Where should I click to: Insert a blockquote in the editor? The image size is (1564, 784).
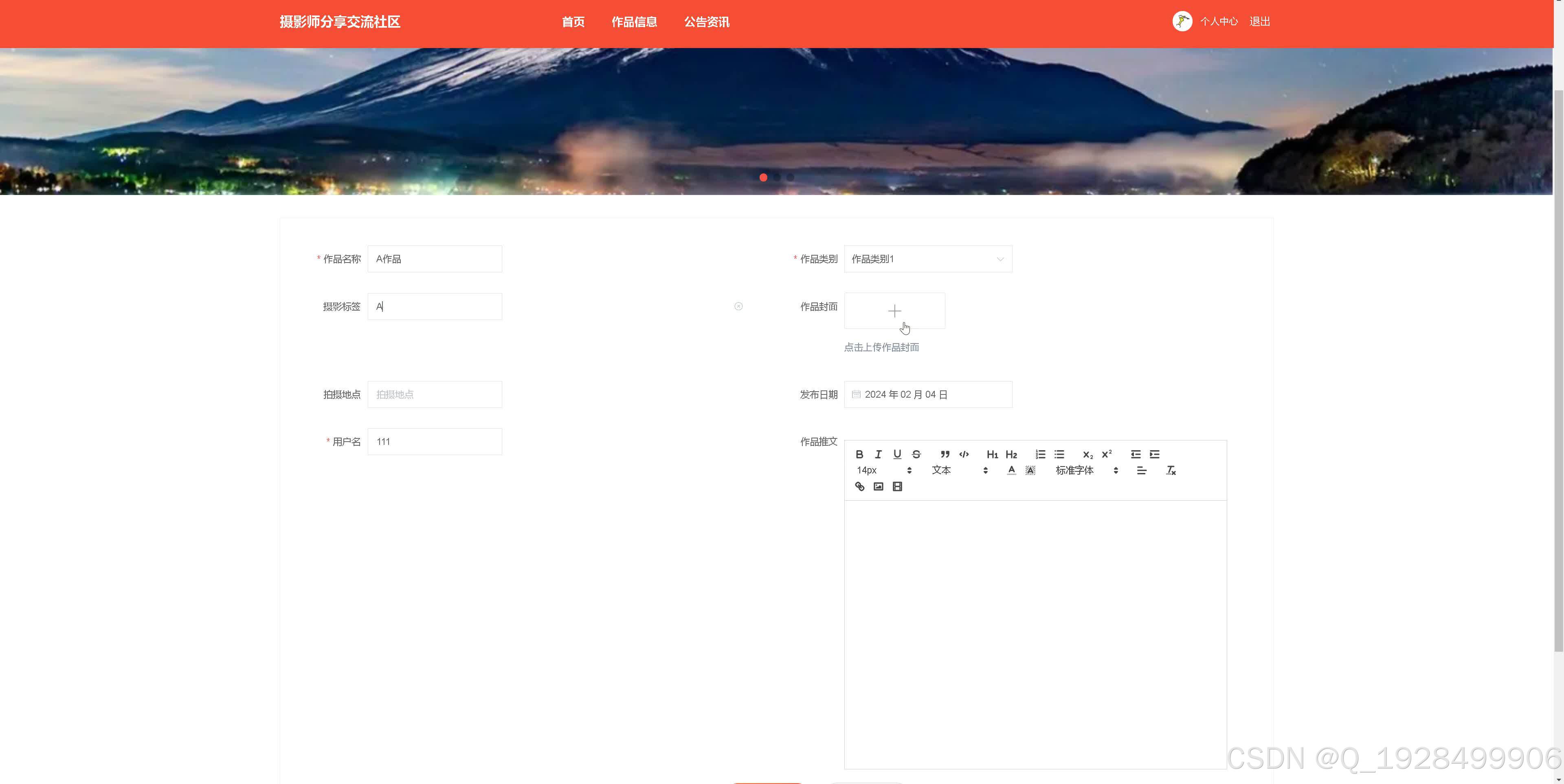(945, 455)
